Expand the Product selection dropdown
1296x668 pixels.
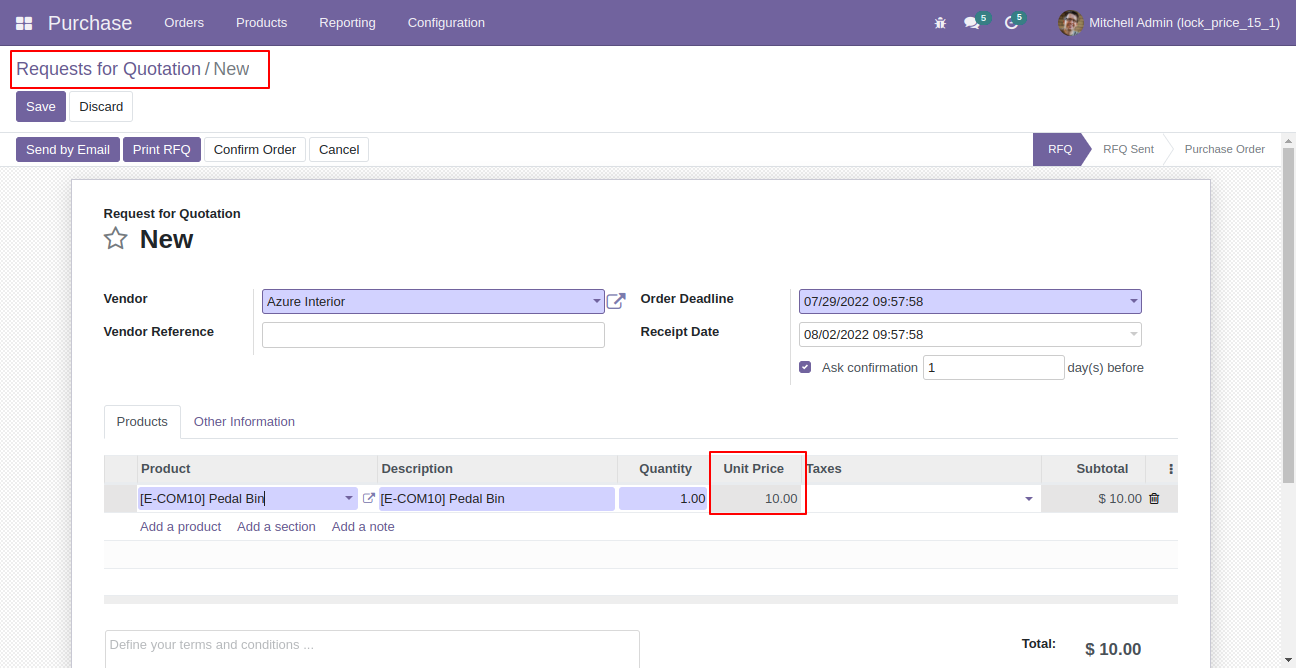click(x=349, y=498)
